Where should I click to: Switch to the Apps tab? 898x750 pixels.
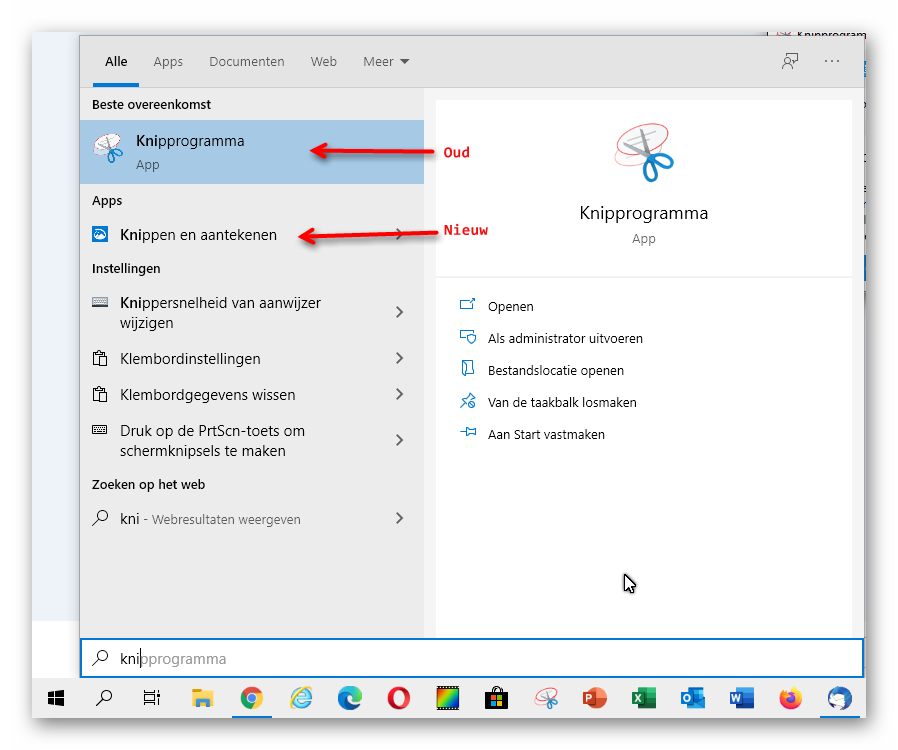pos(168,61)
